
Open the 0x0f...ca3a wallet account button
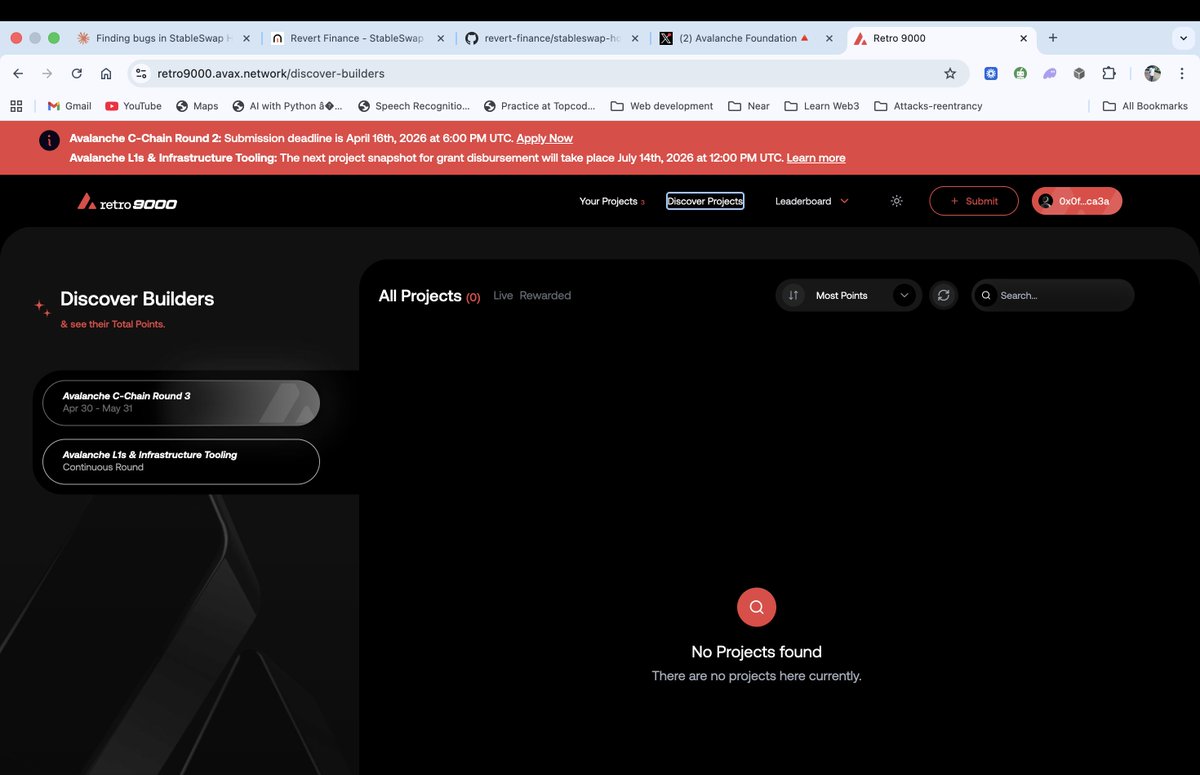(1077, 201)
